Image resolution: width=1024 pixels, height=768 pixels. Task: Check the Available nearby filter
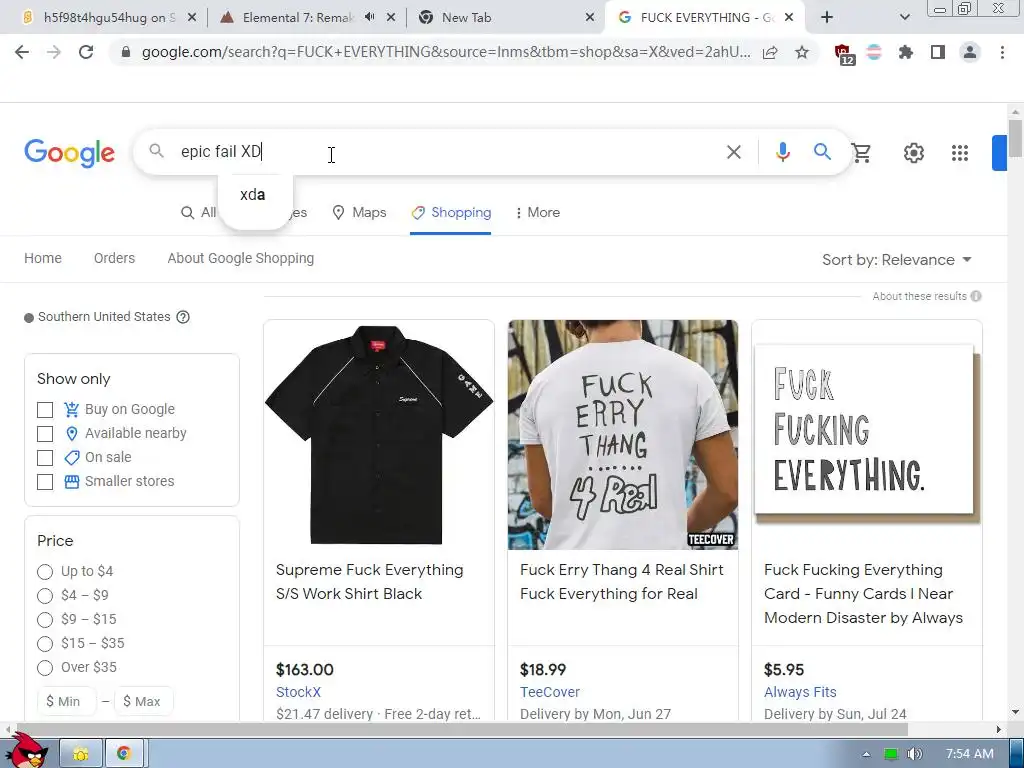coord(45,434)
